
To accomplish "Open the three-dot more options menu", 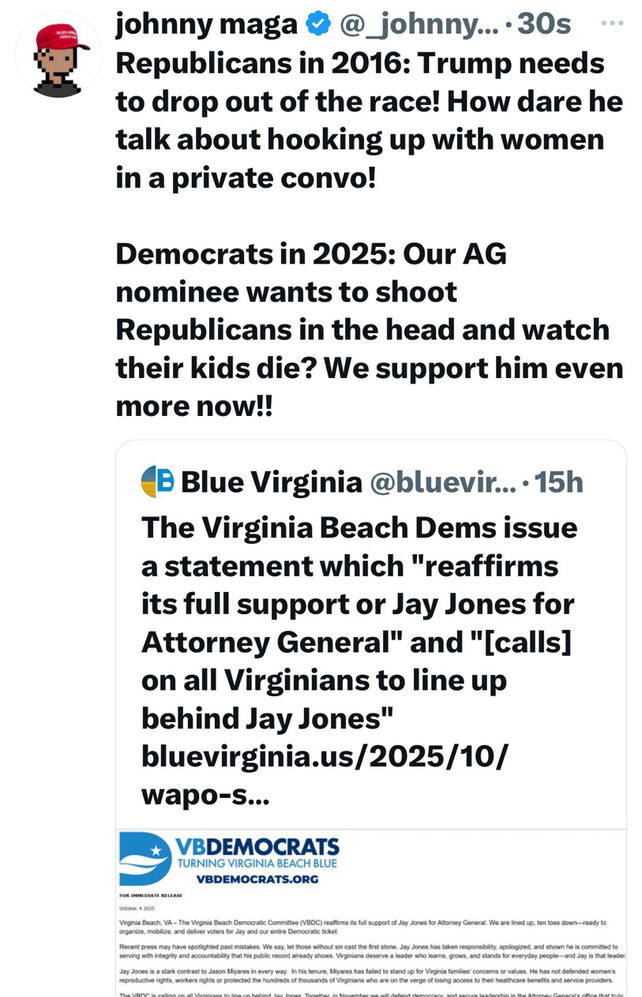I will click(x=610, y=23).
